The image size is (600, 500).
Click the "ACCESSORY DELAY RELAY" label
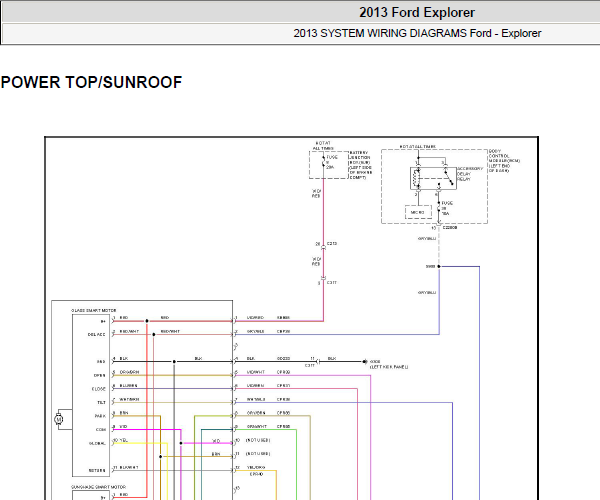470,174
